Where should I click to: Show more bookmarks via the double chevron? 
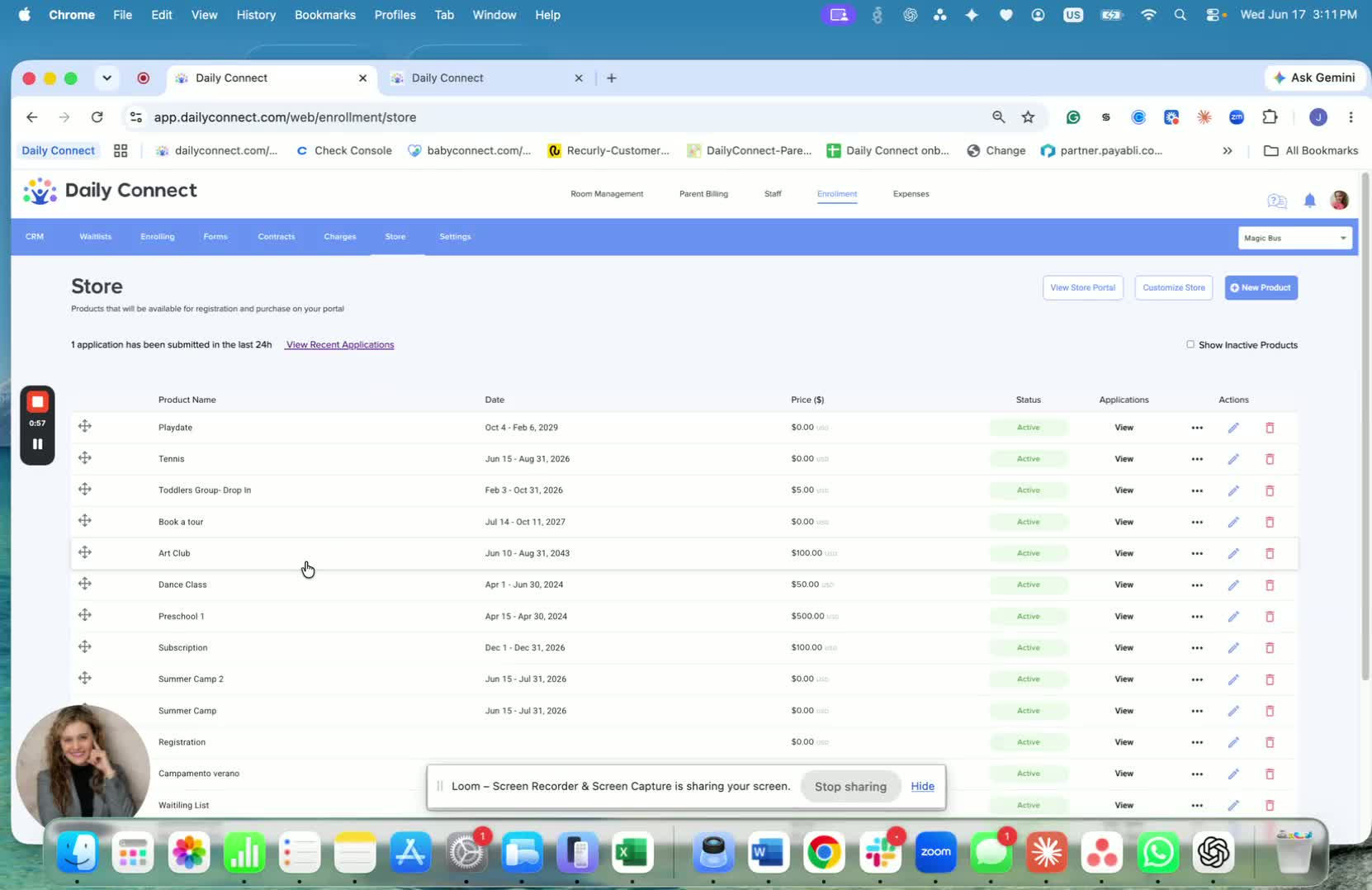[1228, 150]
